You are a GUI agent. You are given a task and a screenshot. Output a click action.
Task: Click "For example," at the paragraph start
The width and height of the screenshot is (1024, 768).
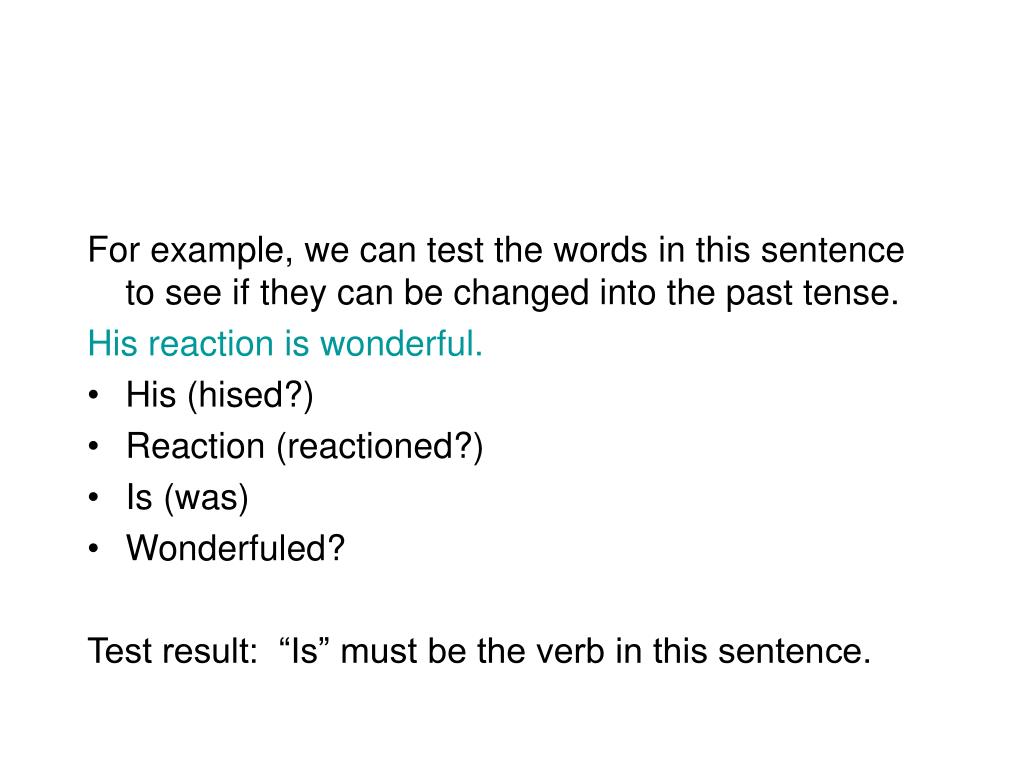(191, 251)
